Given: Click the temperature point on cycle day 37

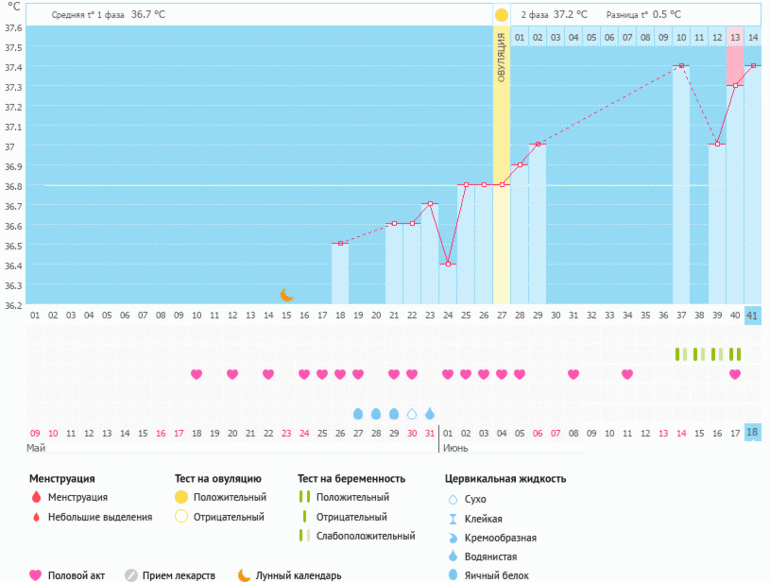Looking at the screenshot, I should point(681,66).
